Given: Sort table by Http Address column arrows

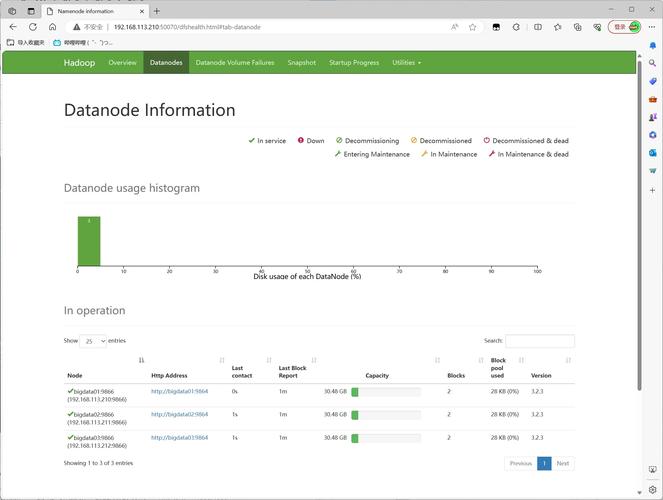Looking at the screenshot, I should coord(222,360).
